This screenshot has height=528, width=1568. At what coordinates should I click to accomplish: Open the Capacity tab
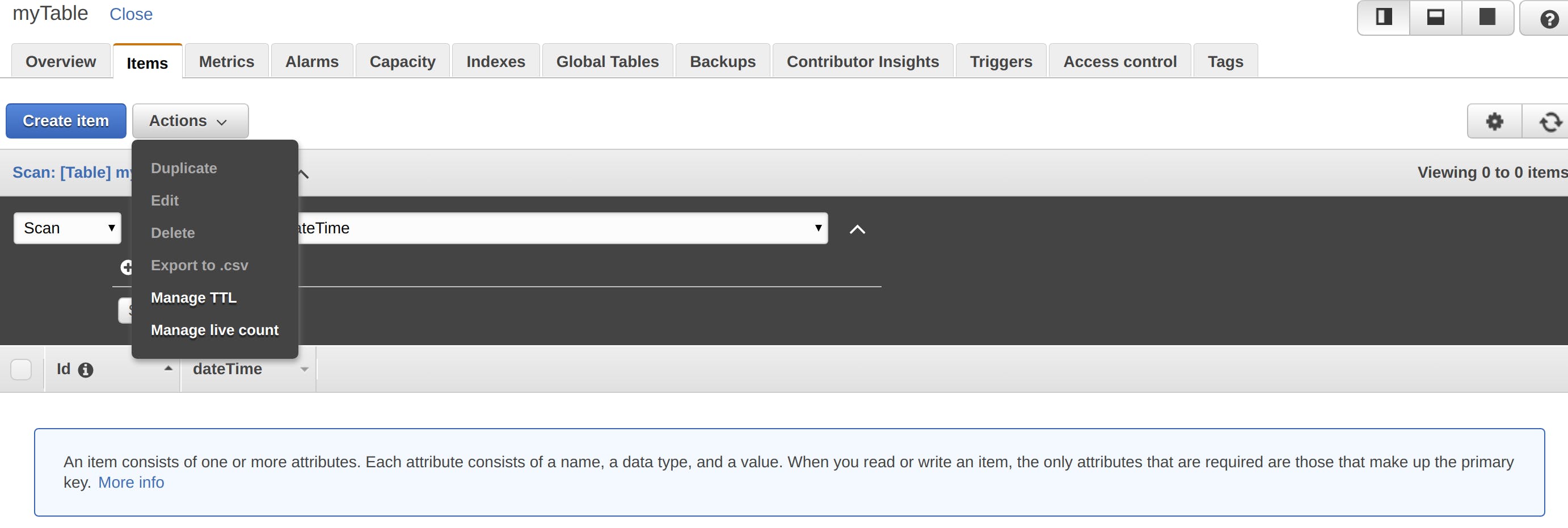pyautogui.click(x=402, y=61)
